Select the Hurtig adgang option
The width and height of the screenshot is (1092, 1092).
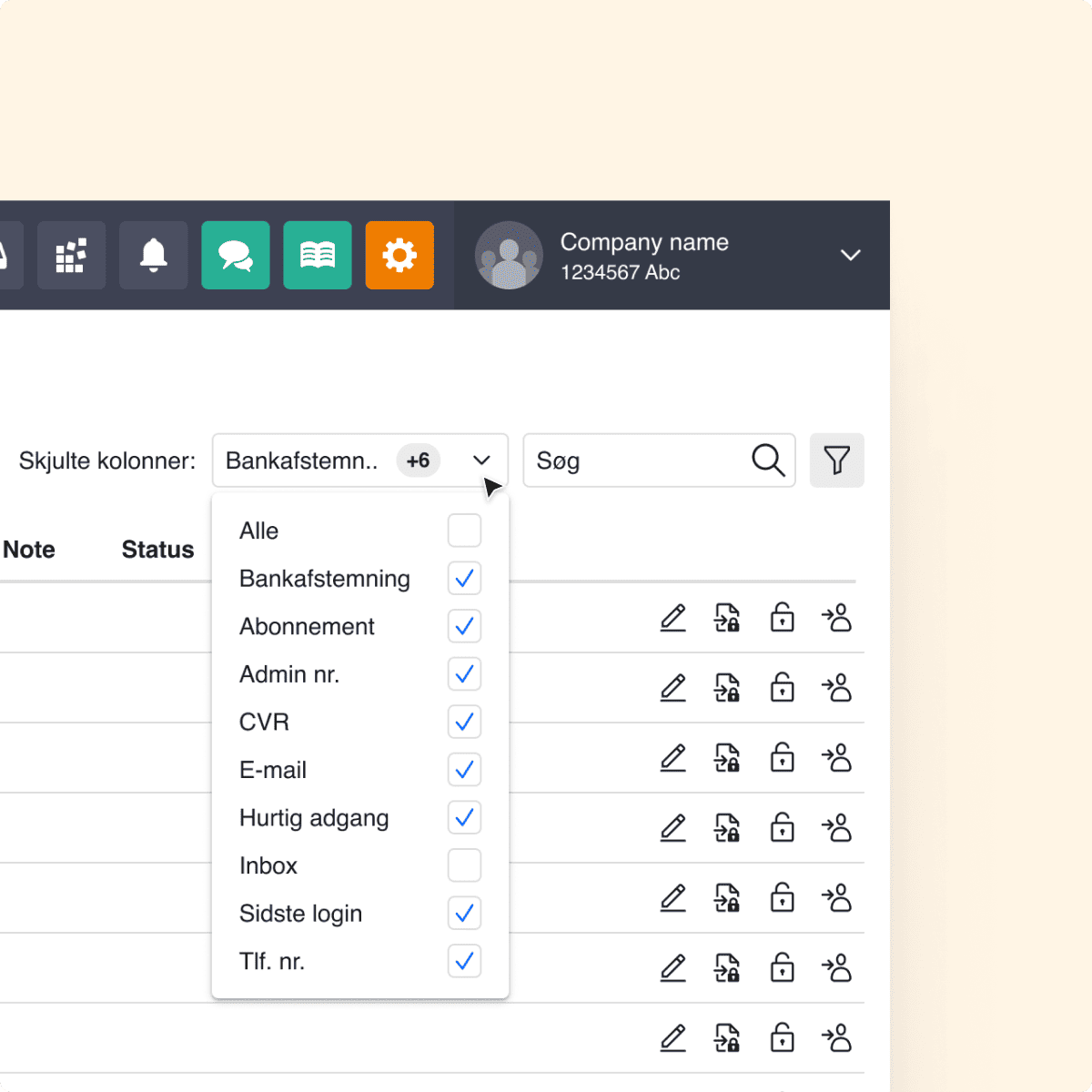click(x=314, y=818)
